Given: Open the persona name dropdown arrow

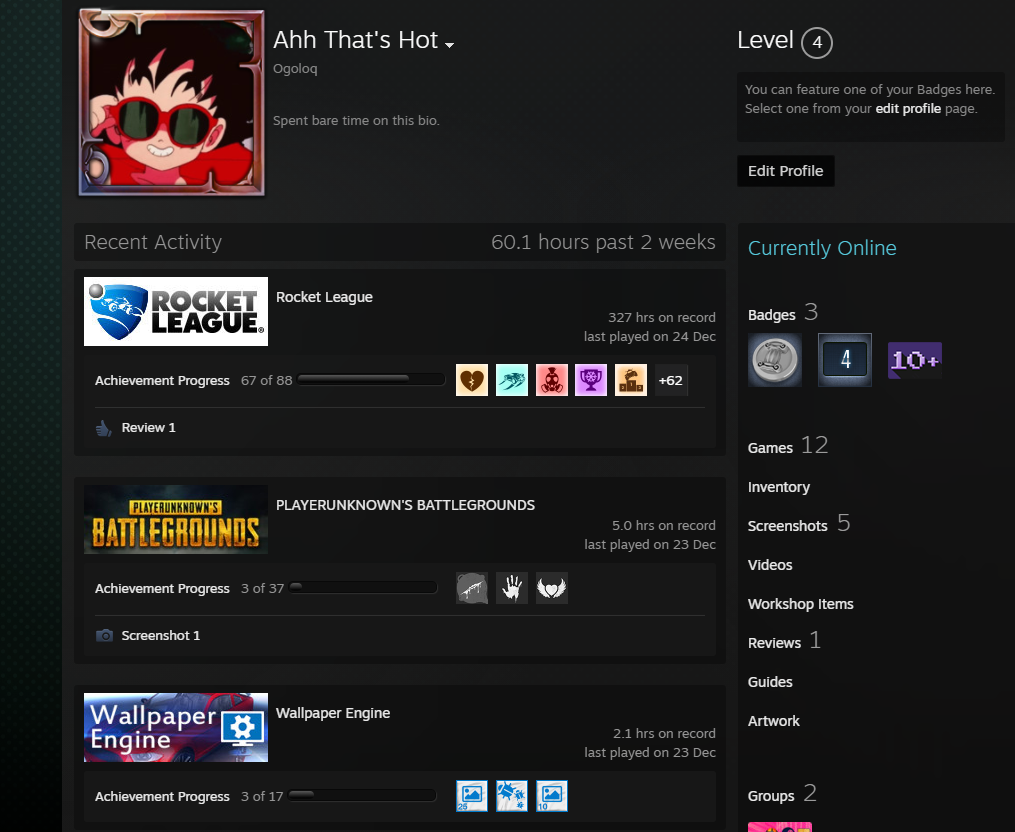Looking at the screenshot, I should coord(449,45).
